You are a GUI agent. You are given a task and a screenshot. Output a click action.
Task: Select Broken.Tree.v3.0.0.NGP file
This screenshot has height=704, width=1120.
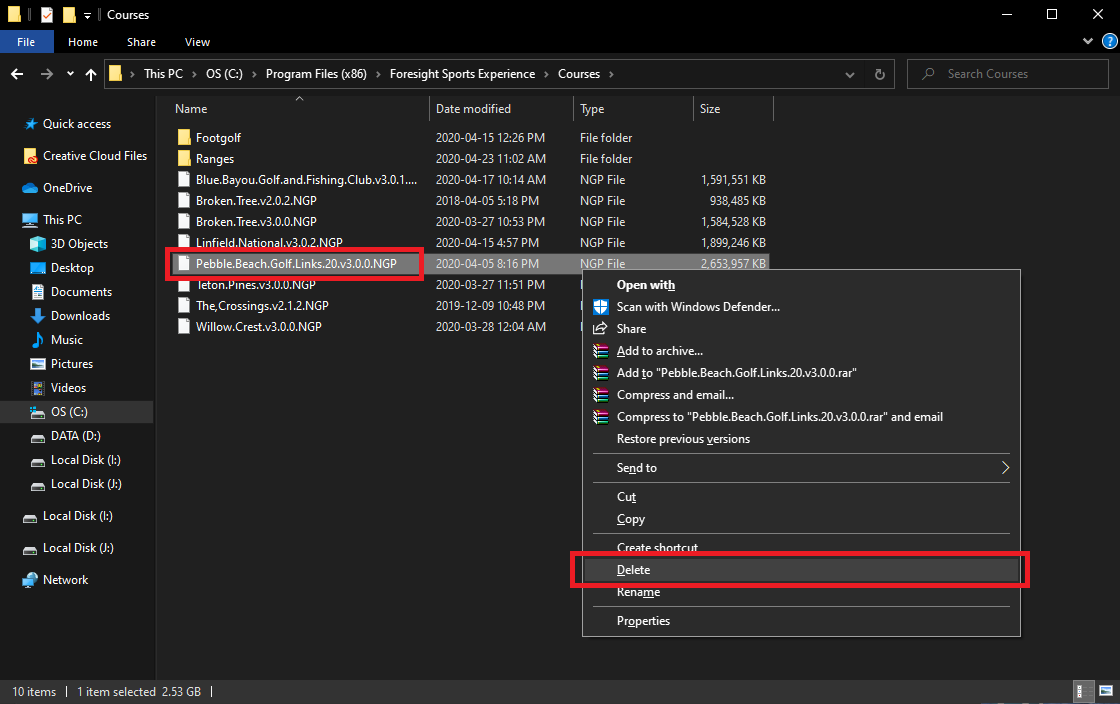click(x=256, y=222)
